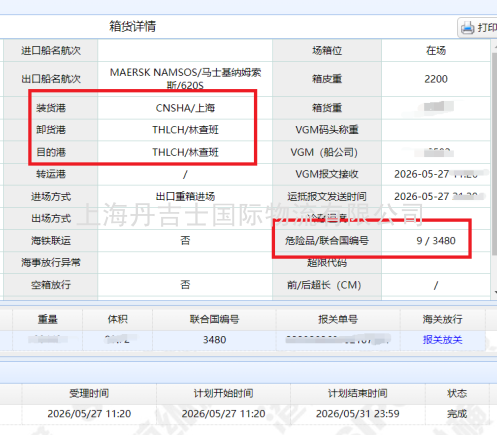Screen dimensions: 497x435
Task: Click the 前/后超长（CM） label
Action: [324, 285]
